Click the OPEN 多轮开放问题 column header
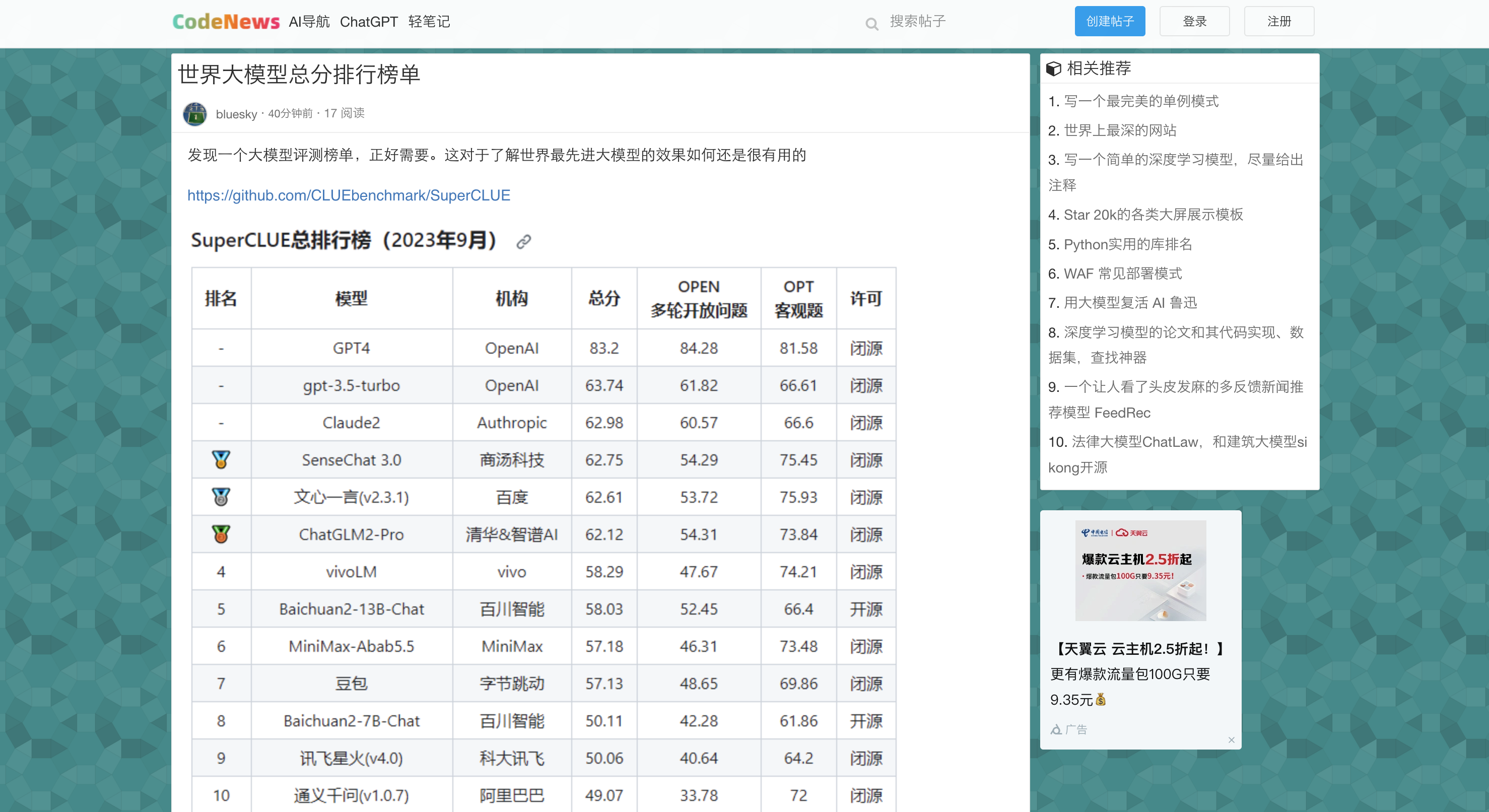The image size is (1489, 812). [699, 299]
